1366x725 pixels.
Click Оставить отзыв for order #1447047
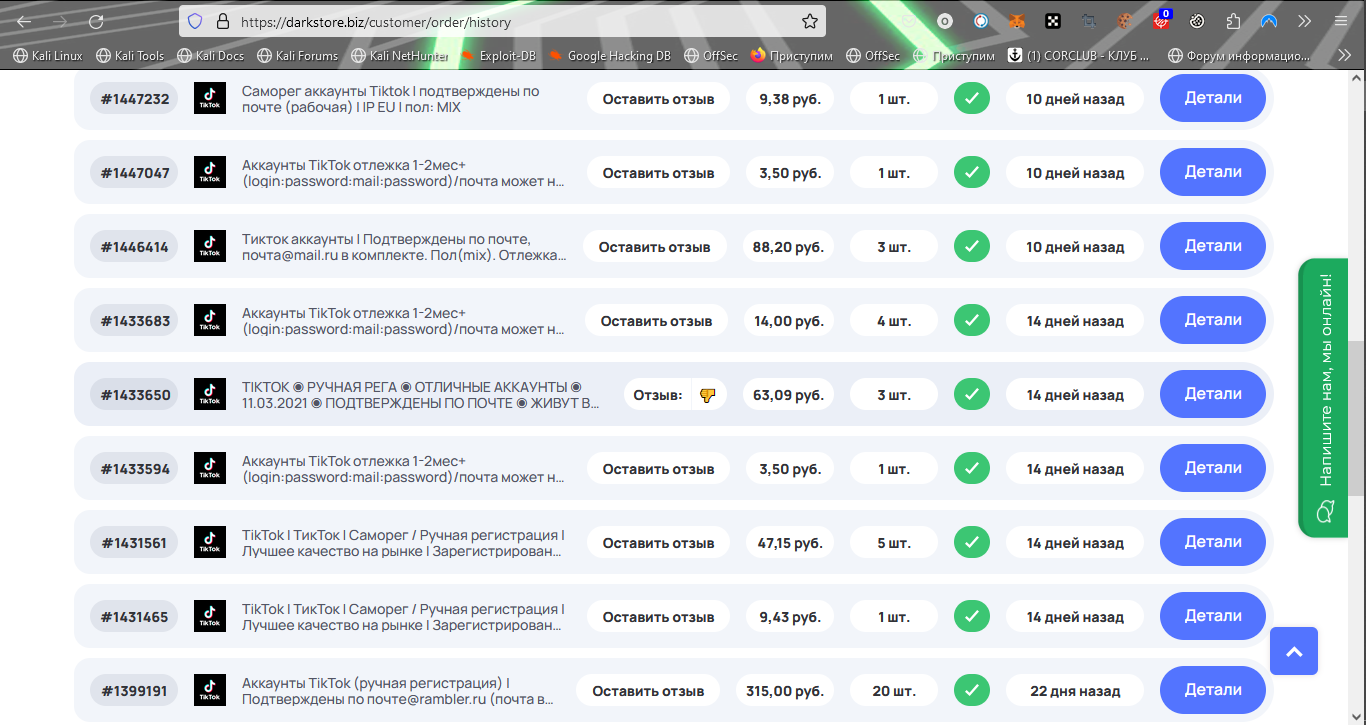[x=658, y=173]
